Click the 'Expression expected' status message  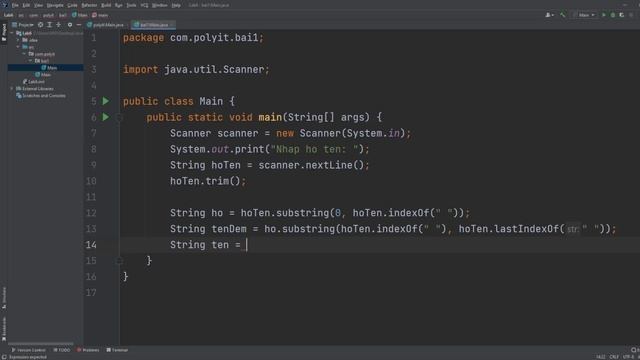28,357
